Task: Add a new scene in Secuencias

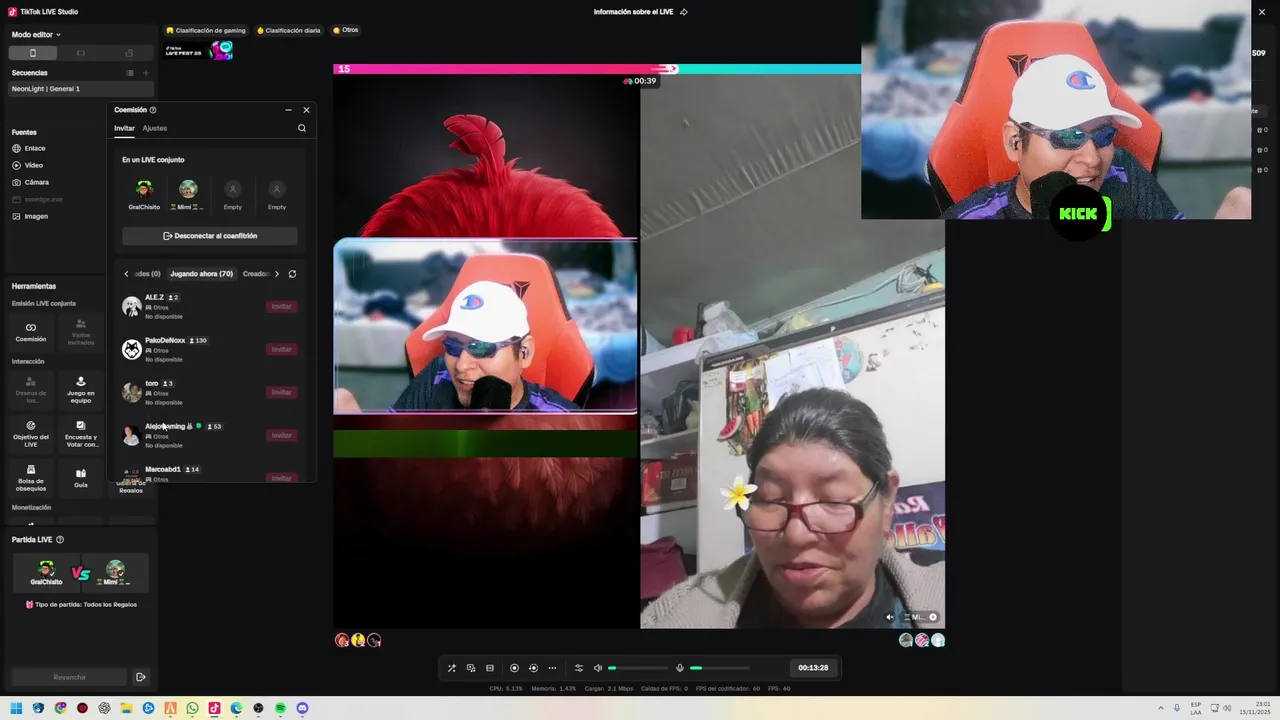Action: pyautogui.click(x=146, y=73)
